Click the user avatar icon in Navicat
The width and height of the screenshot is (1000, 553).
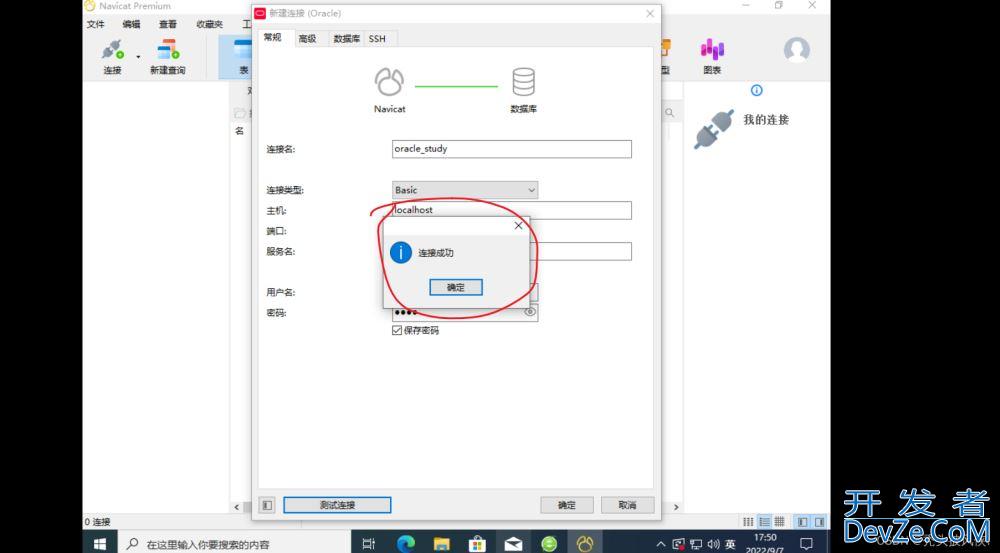tap(797, 50)
